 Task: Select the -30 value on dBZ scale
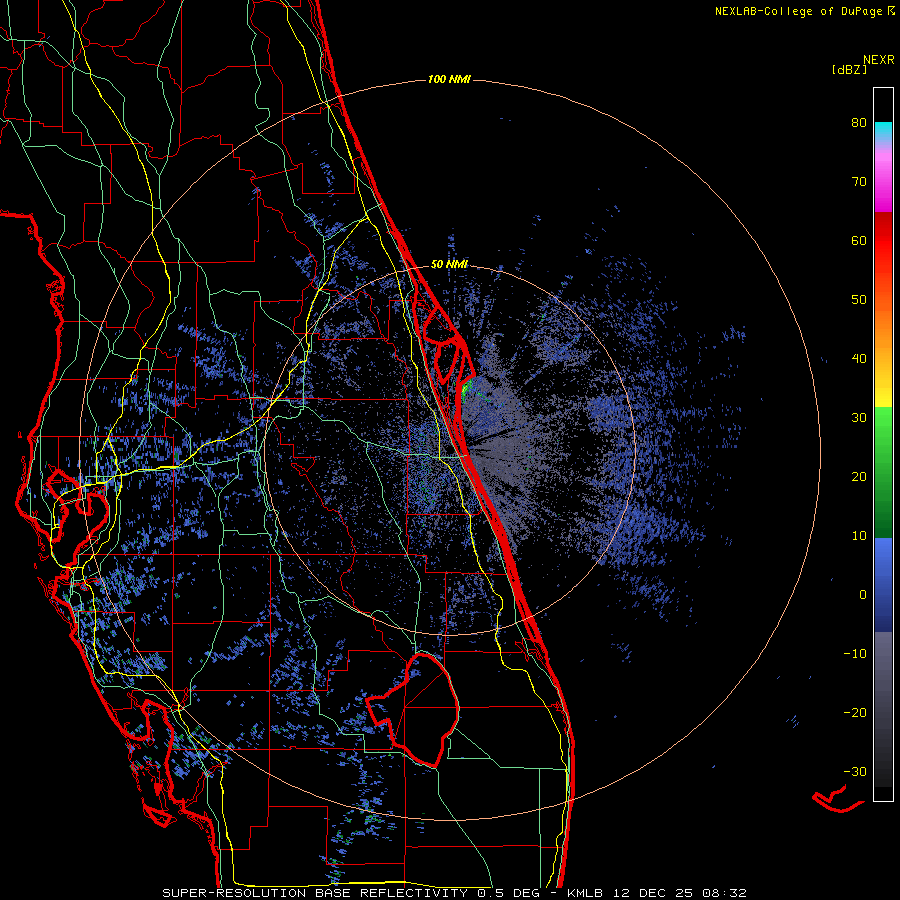click(855, 771)
